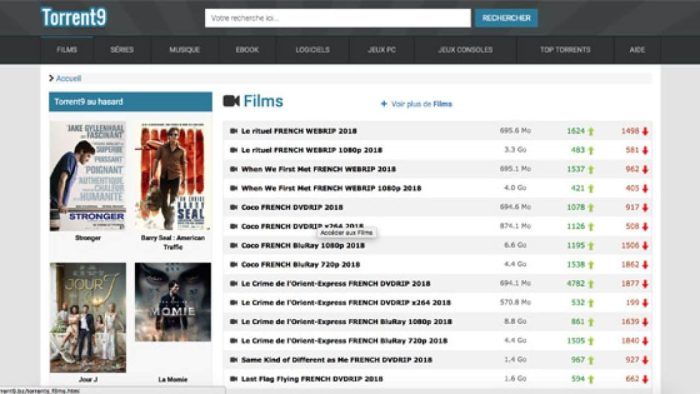This screenshot has width=700, height=394.
Task: Click 'Voir plus de Films' link
Action: (x=421, y=104)
